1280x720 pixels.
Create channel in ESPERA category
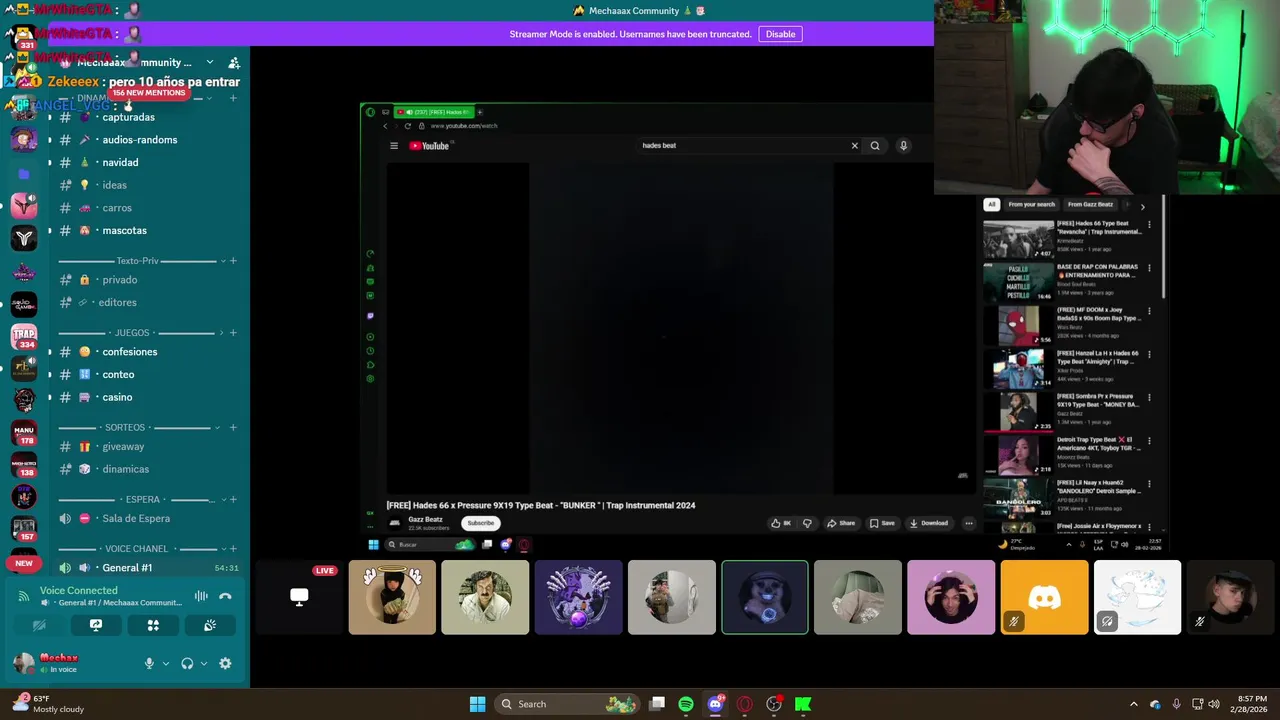click(x=233, y=499)
